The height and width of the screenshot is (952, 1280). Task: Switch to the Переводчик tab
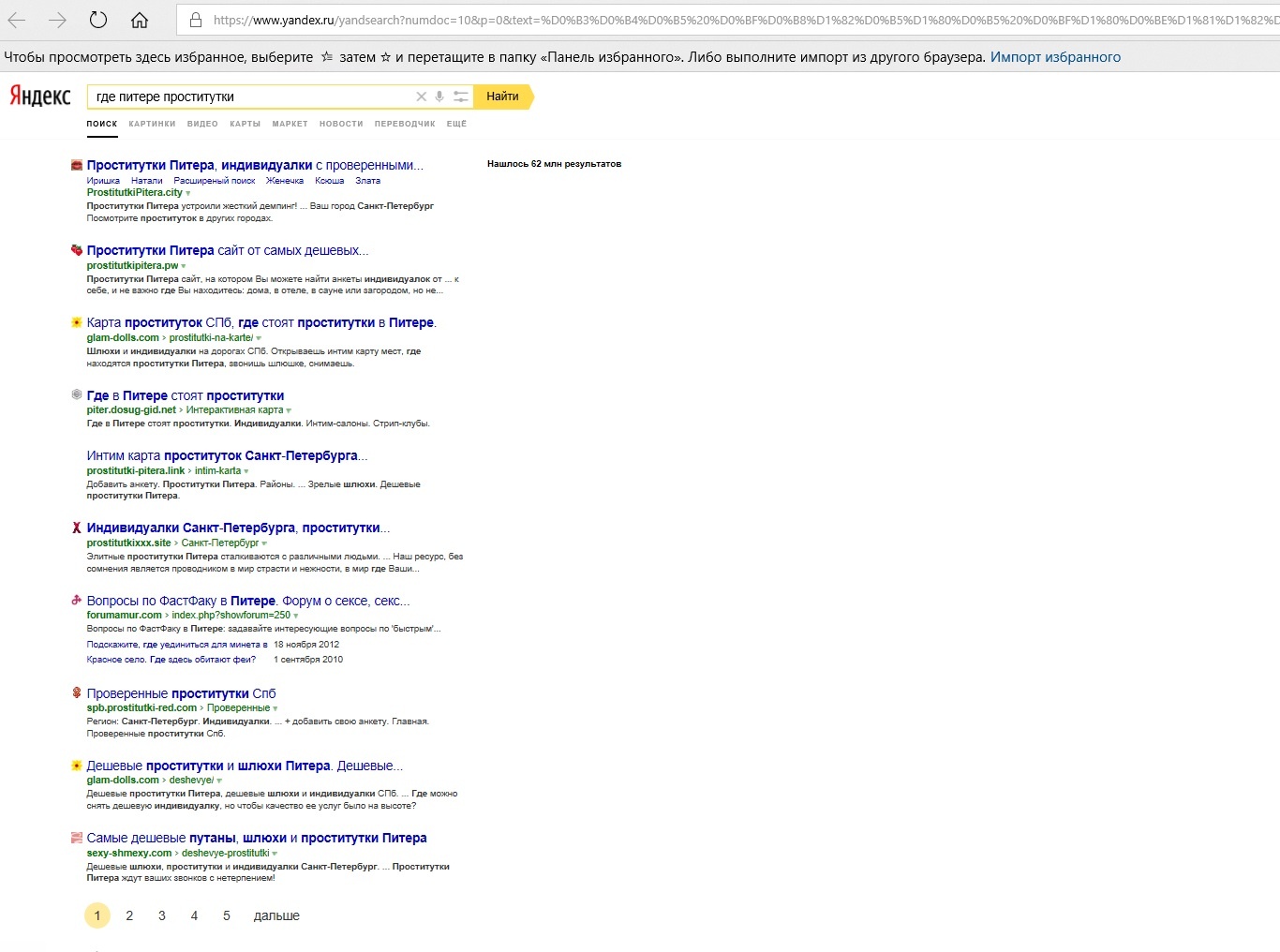[x=405, y=124]
